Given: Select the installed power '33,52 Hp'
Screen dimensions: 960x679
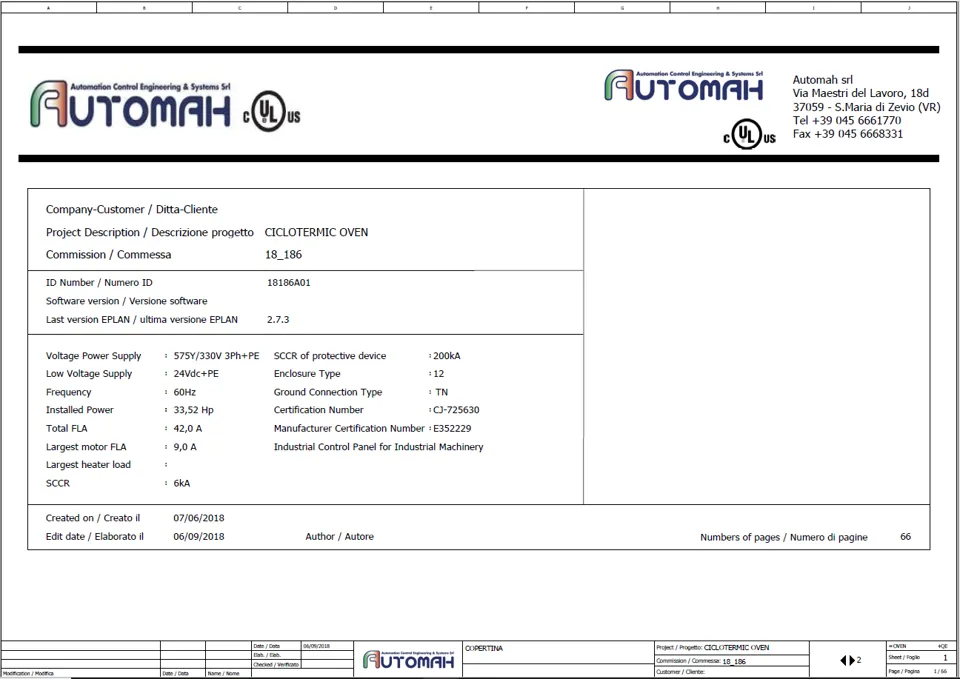Looking at the screenshot, I should click(193, 410).
